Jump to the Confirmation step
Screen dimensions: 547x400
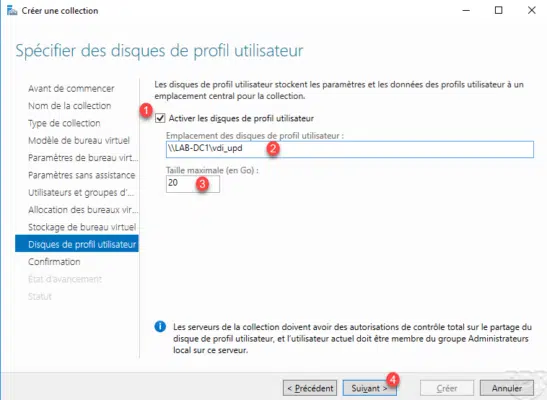coord(54,262)
